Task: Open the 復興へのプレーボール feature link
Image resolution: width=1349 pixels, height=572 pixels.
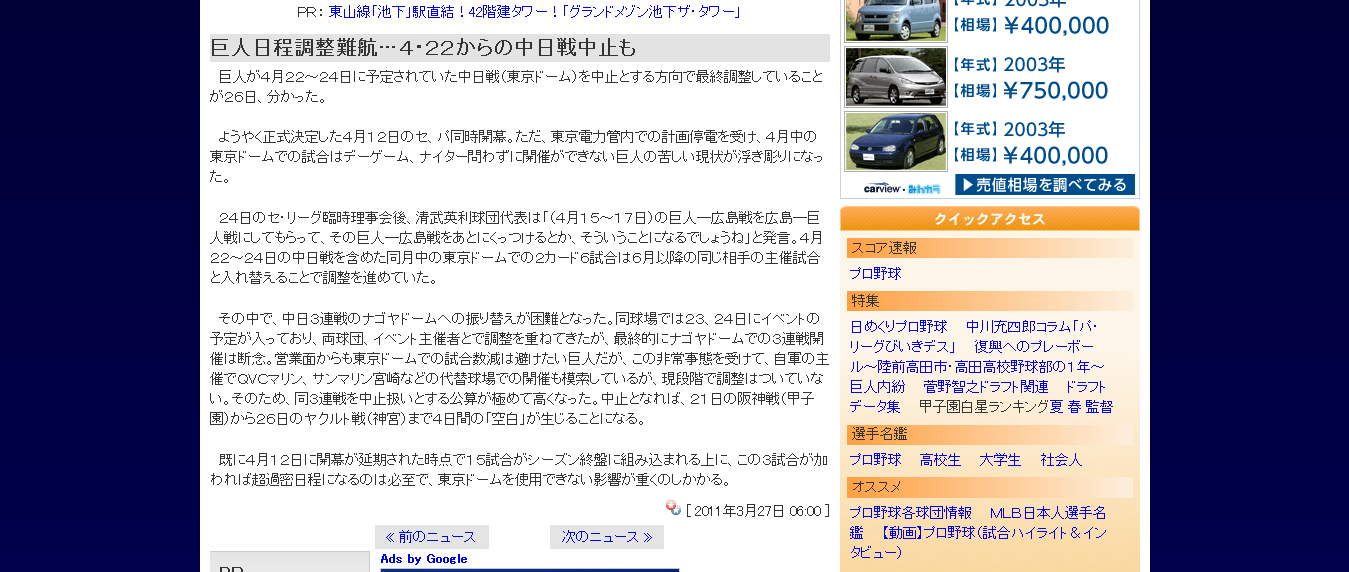Action: point(977,356)
